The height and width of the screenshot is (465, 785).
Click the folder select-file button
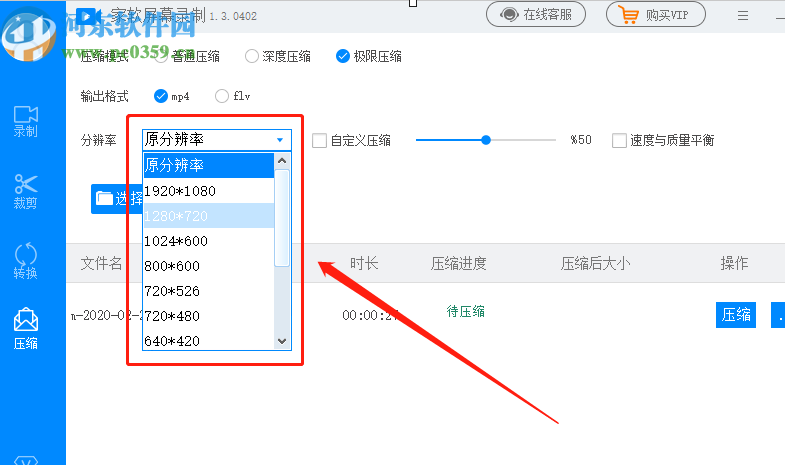click(x=117, y=199)
